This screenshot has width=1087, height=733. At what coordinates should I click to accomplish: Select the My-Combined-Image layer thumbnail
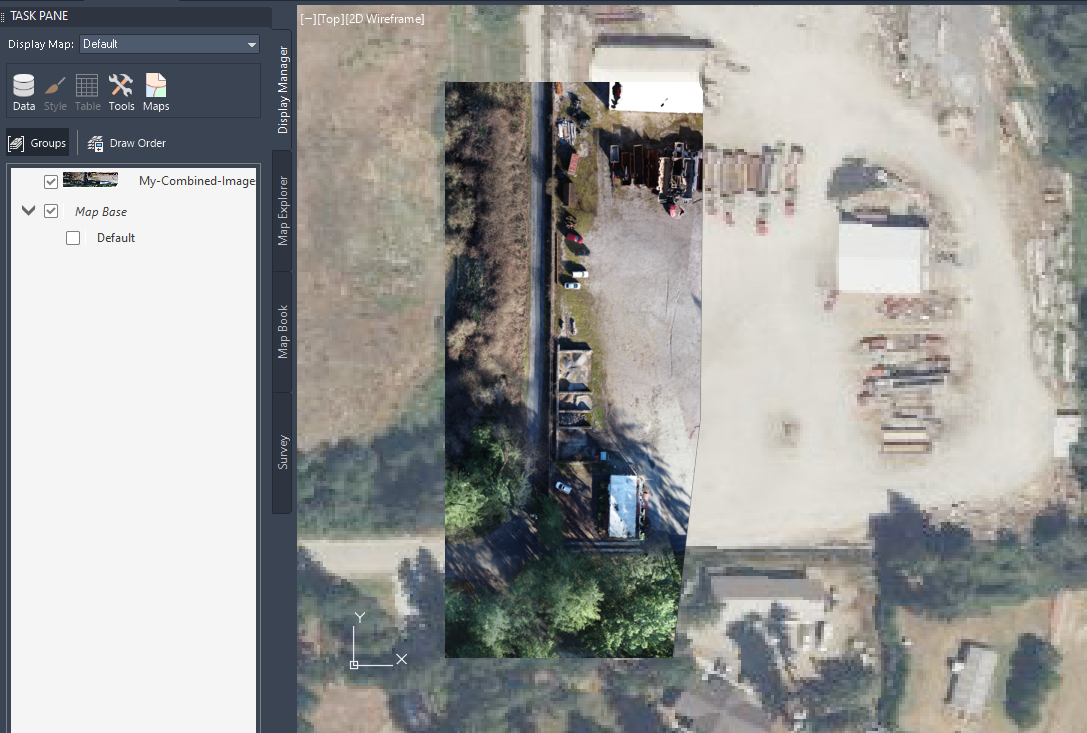[89, 181]
